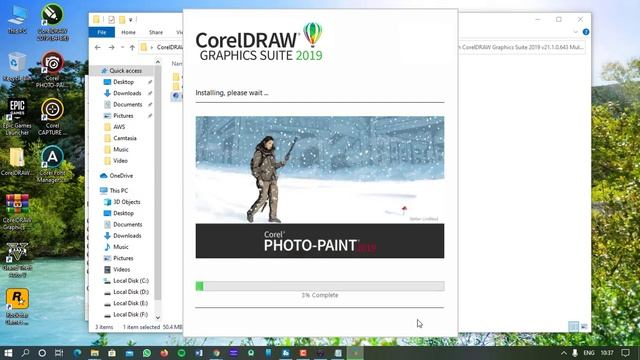640x360 pixels.
Task: Switch Explorer to Large icons view
Action: [584, 326]
